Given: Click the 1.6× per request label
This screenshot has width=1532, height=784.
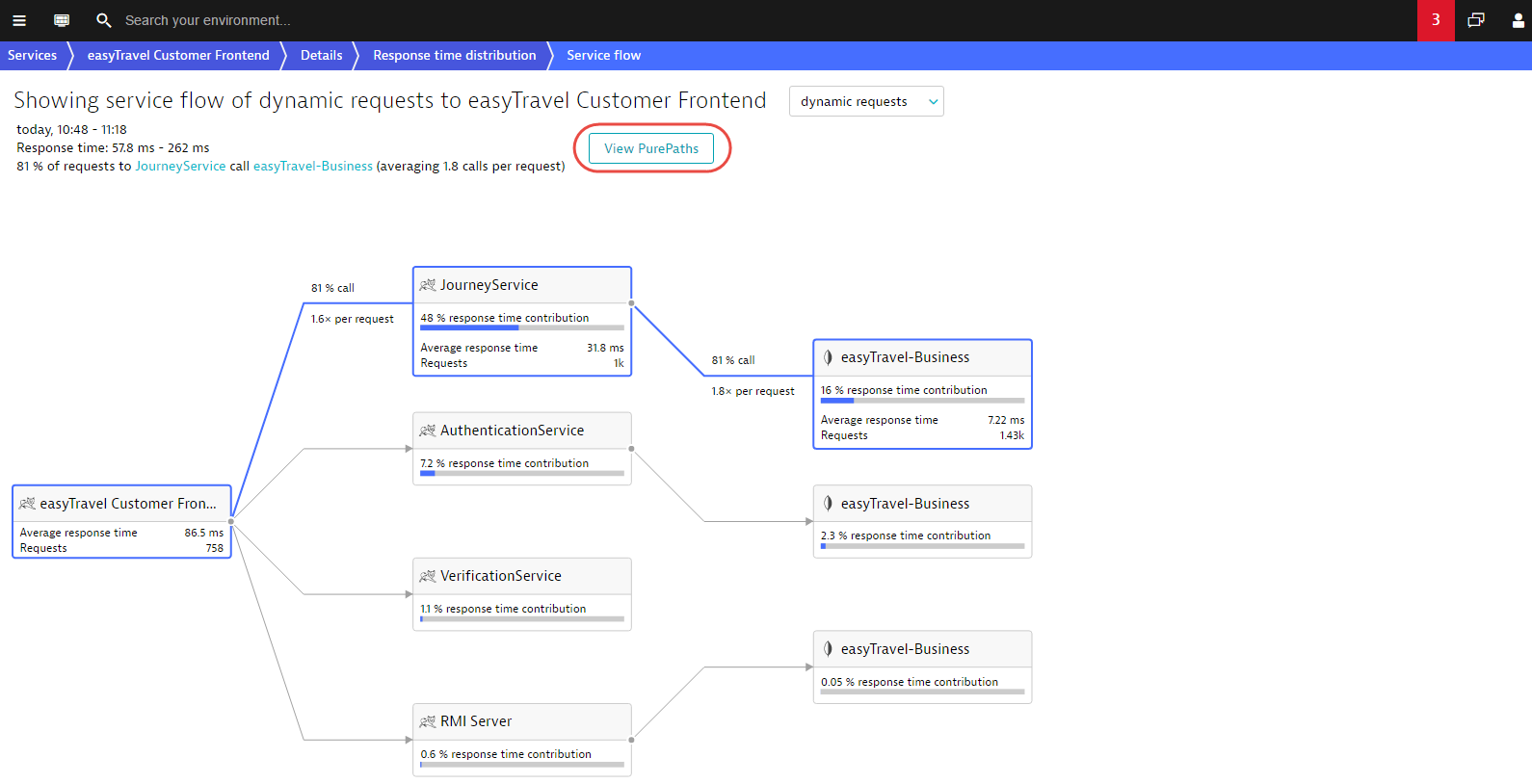Looking at the screenshot, I should (x=353, y=319).
